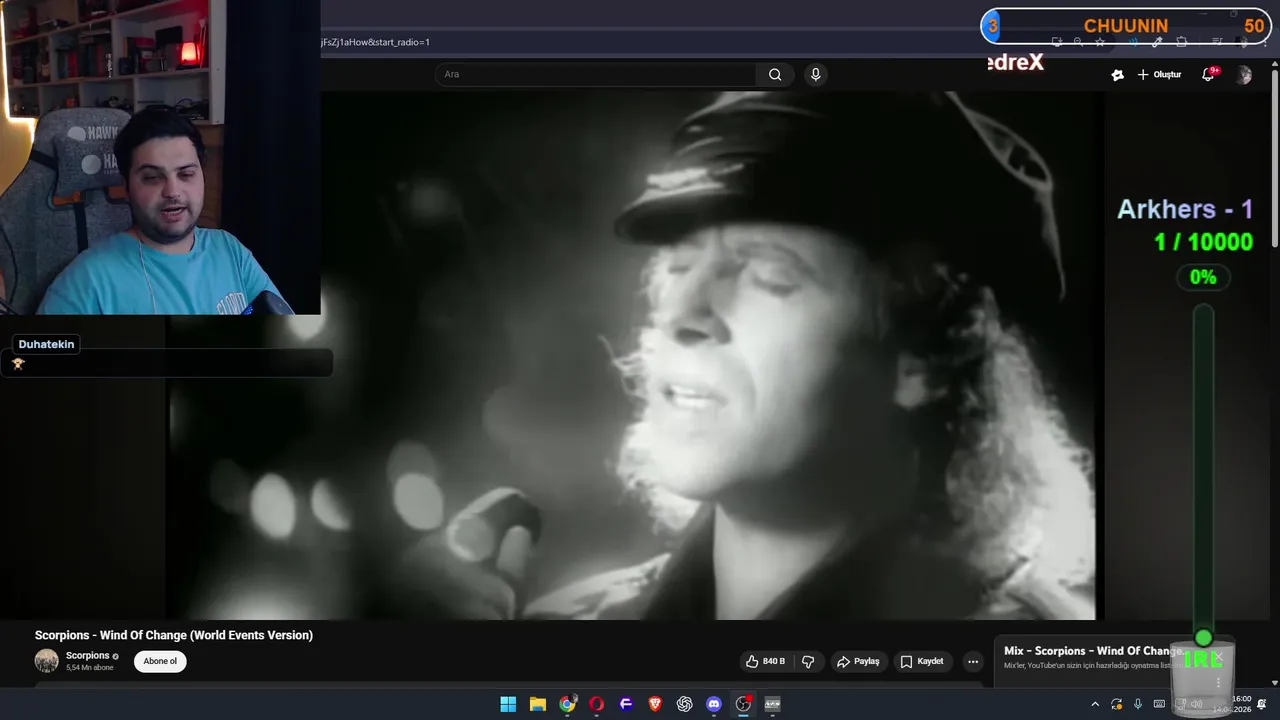Click the Duhatekin chat name label

46,344
